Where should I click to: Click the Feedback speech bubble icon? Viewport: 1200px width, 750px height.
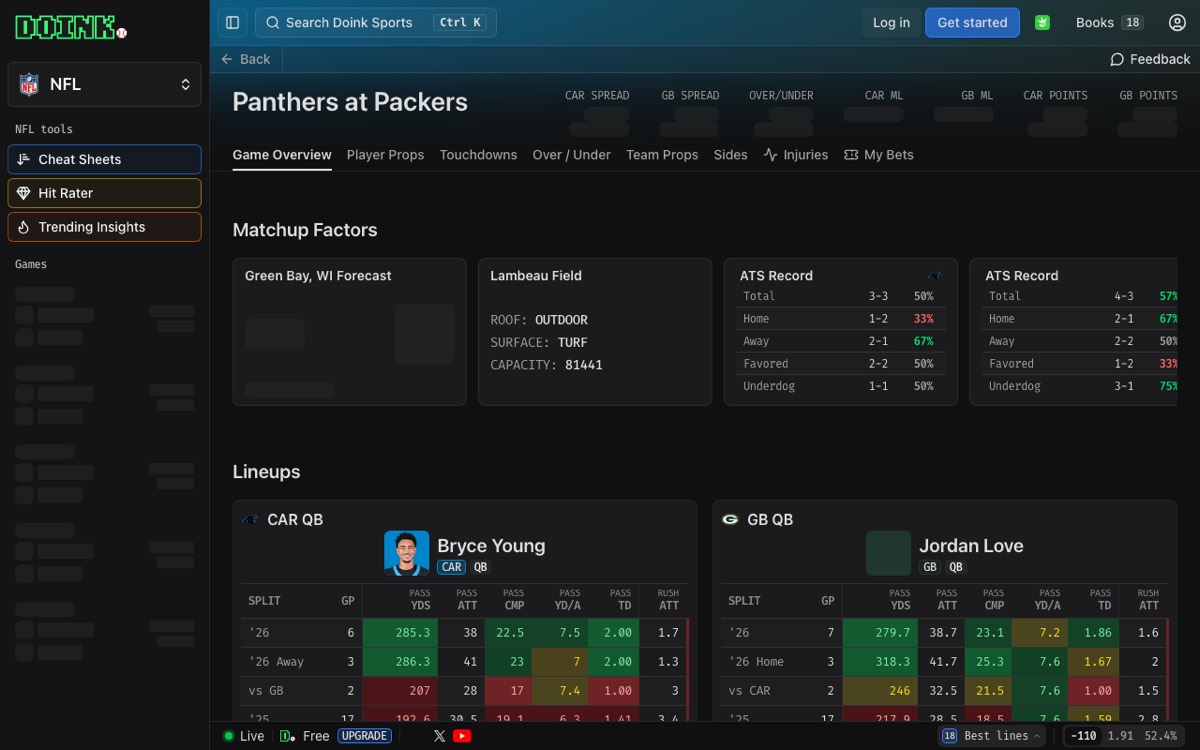(1117, 59)
